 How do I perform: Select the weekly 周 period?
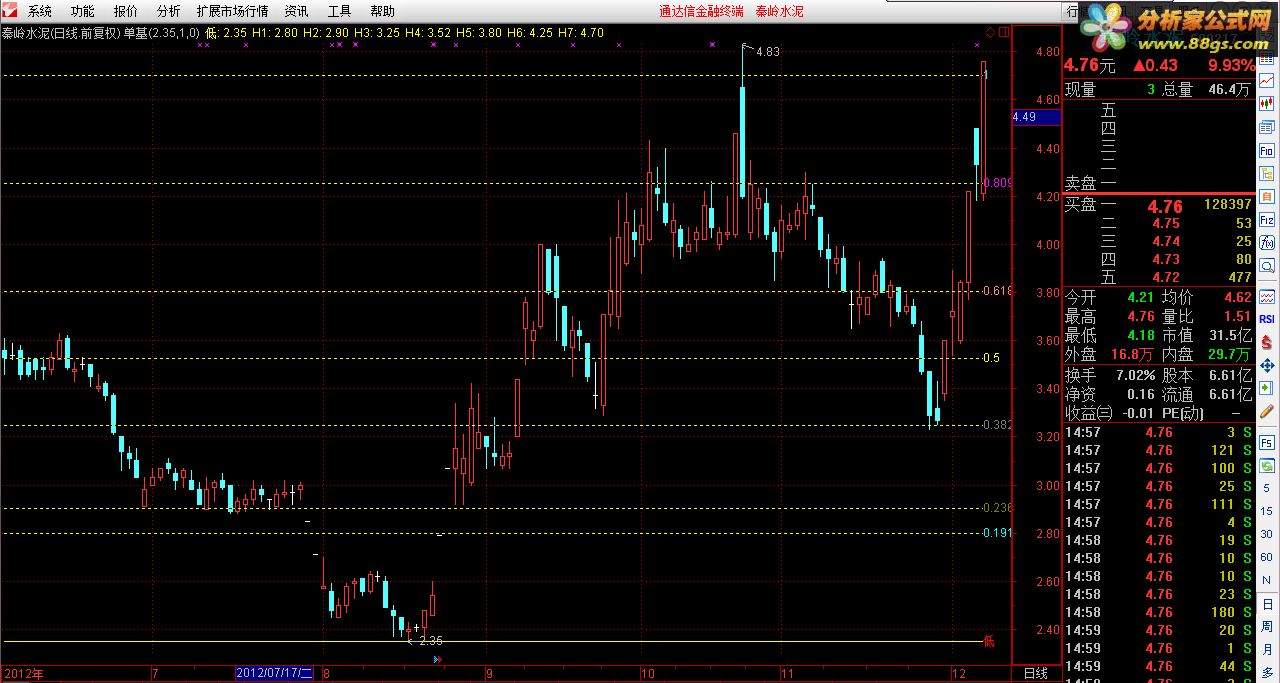(x=1267, y=625)
